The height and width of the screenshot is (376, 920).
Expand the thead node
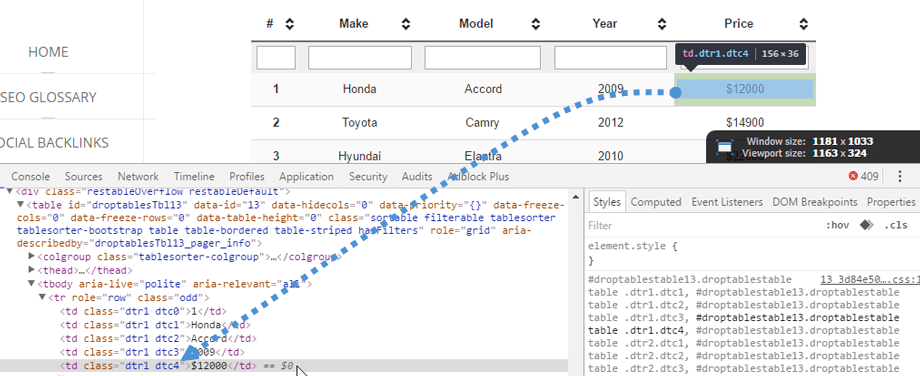click(32, 270)
